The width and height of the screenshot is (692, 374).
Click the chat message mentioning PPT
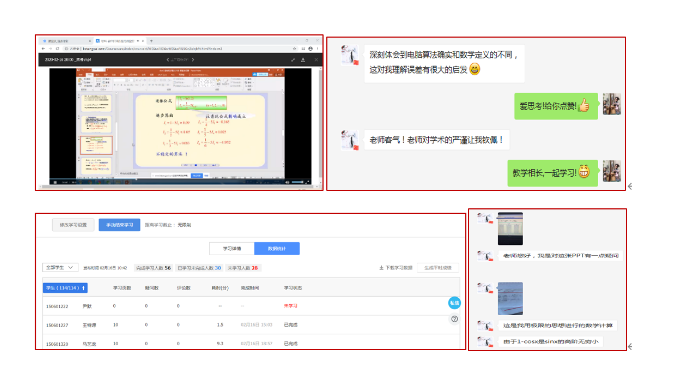point(560,256)
